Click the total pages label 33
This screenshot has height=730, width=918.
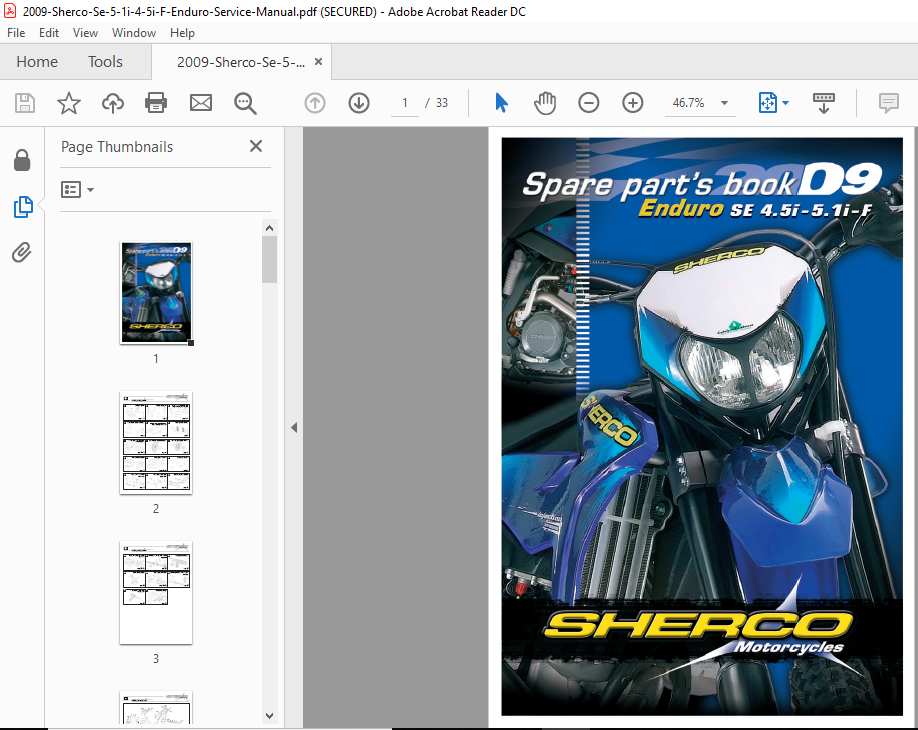click(441, 103)
